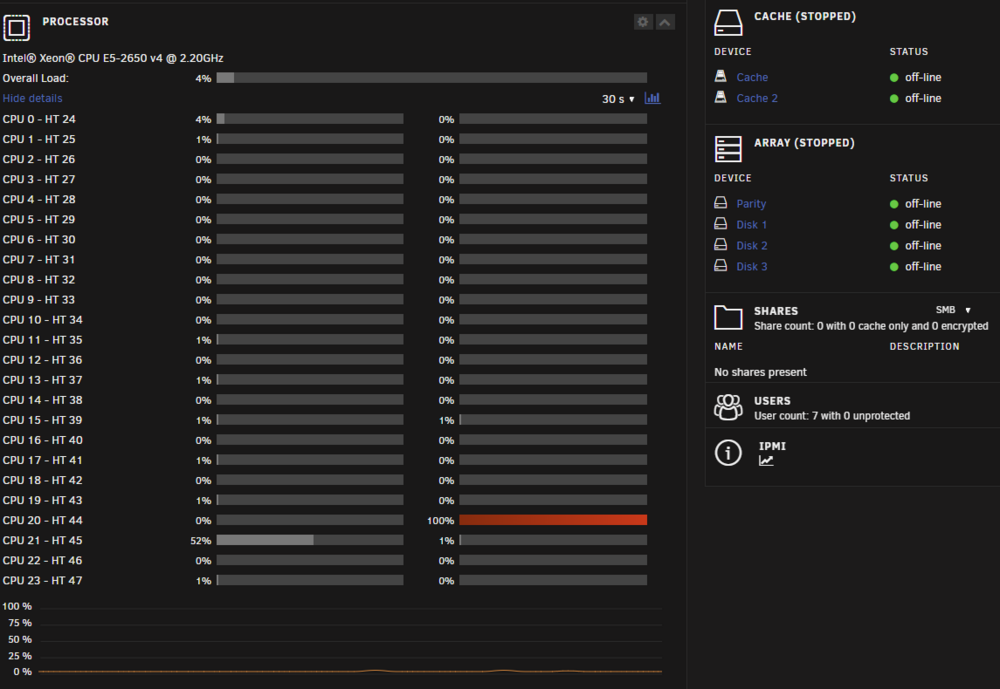Hide CPU details link
Image resolution: width=1000 pixels, height=689 pixels.
tap(33, 98)
